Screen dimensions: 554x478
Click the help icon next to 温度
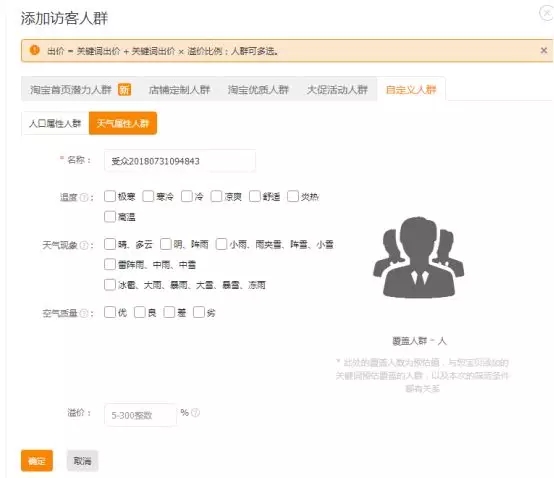(x=84, y=197)
